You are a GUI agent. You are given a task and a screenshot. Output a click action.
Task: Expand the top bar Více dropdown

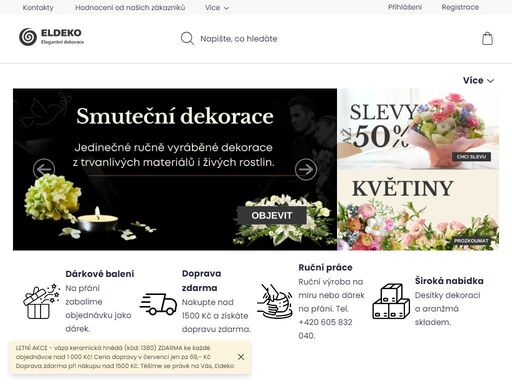217,8
